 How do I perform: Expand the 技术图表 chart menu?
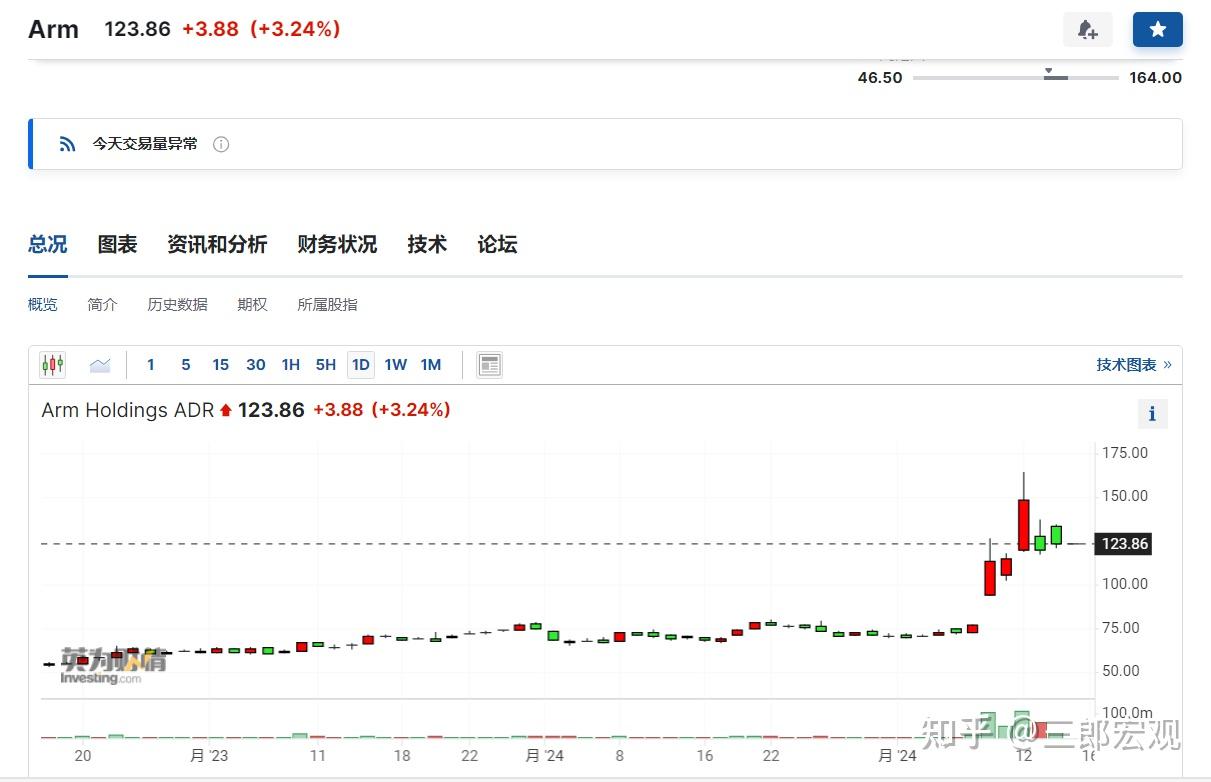(1133, 364)
